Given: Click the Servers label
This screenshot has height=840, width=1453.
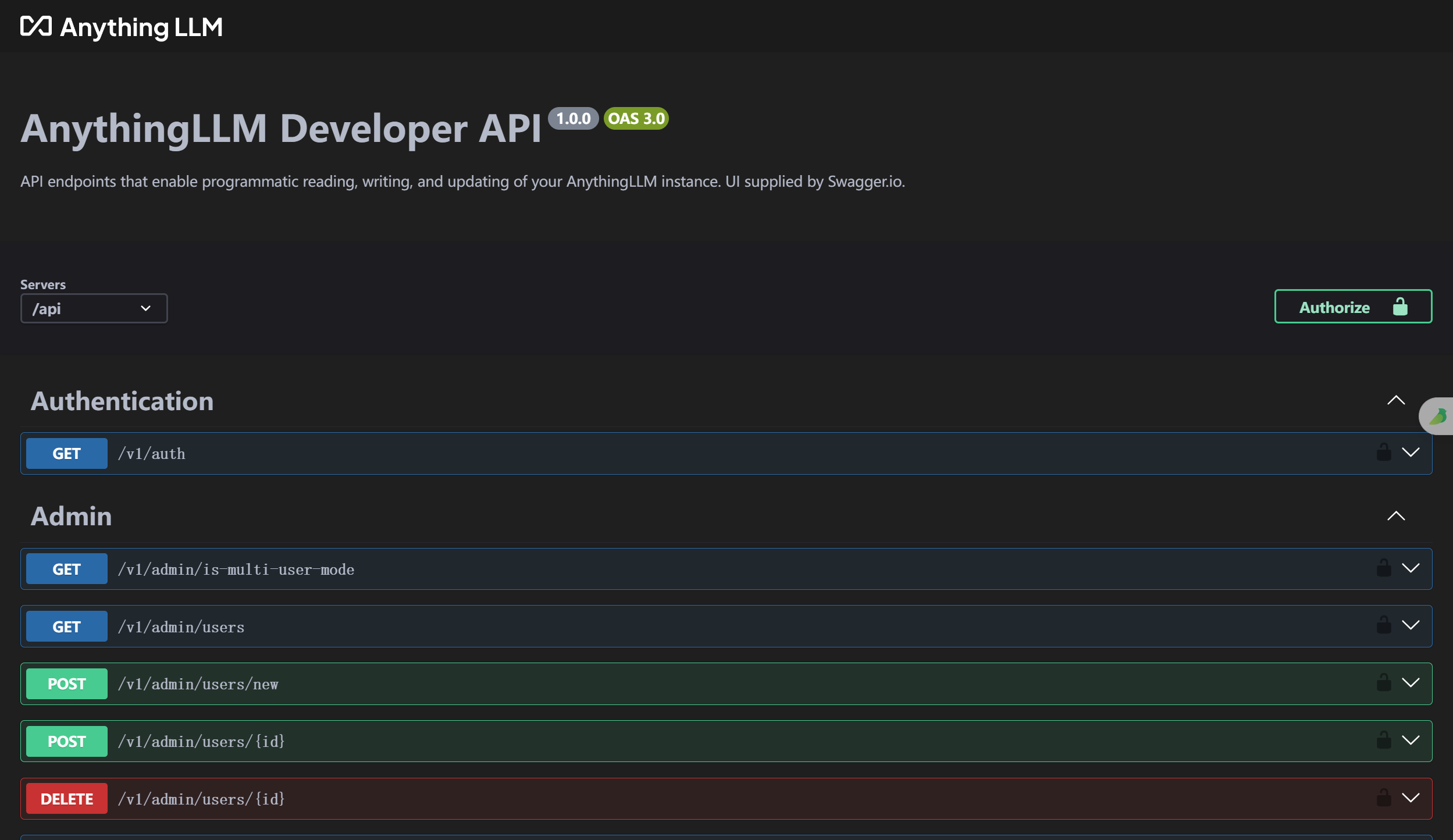Looking at the screenshot, I should point(43,284).
